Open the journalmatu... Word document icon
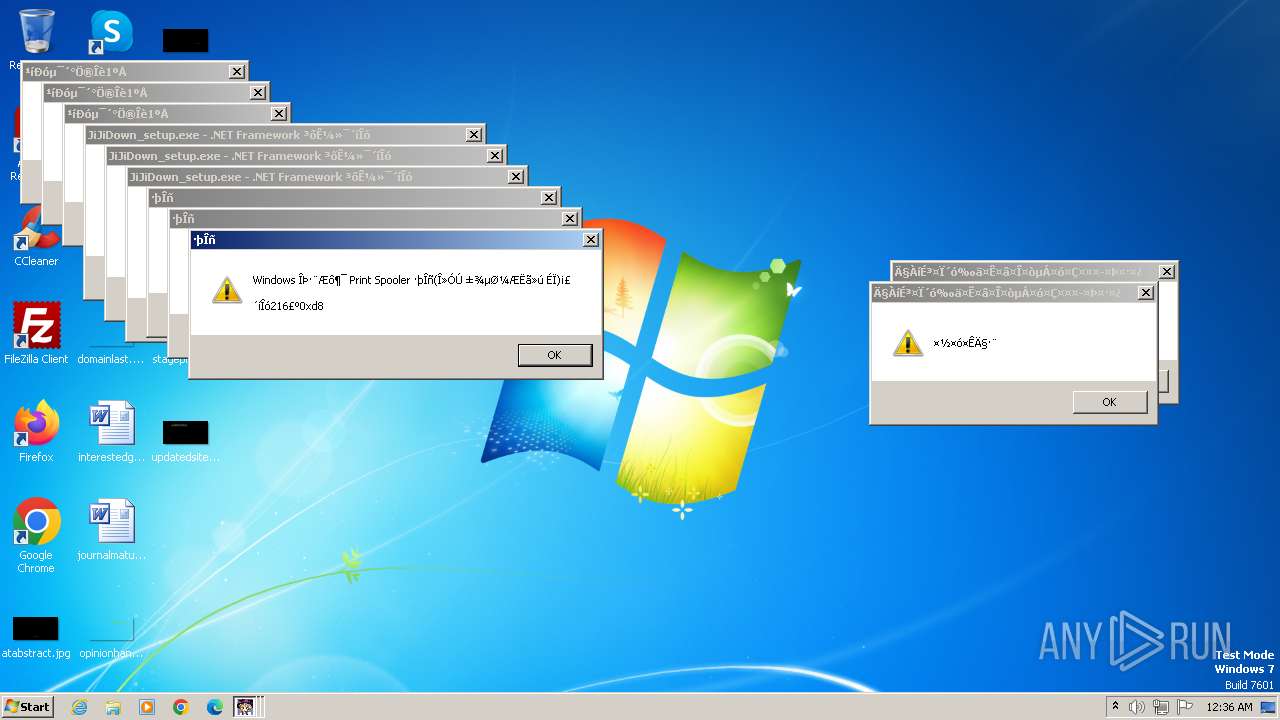Image resolution: width=1280 pixels, height=720 pixels. tap(111, 529)
